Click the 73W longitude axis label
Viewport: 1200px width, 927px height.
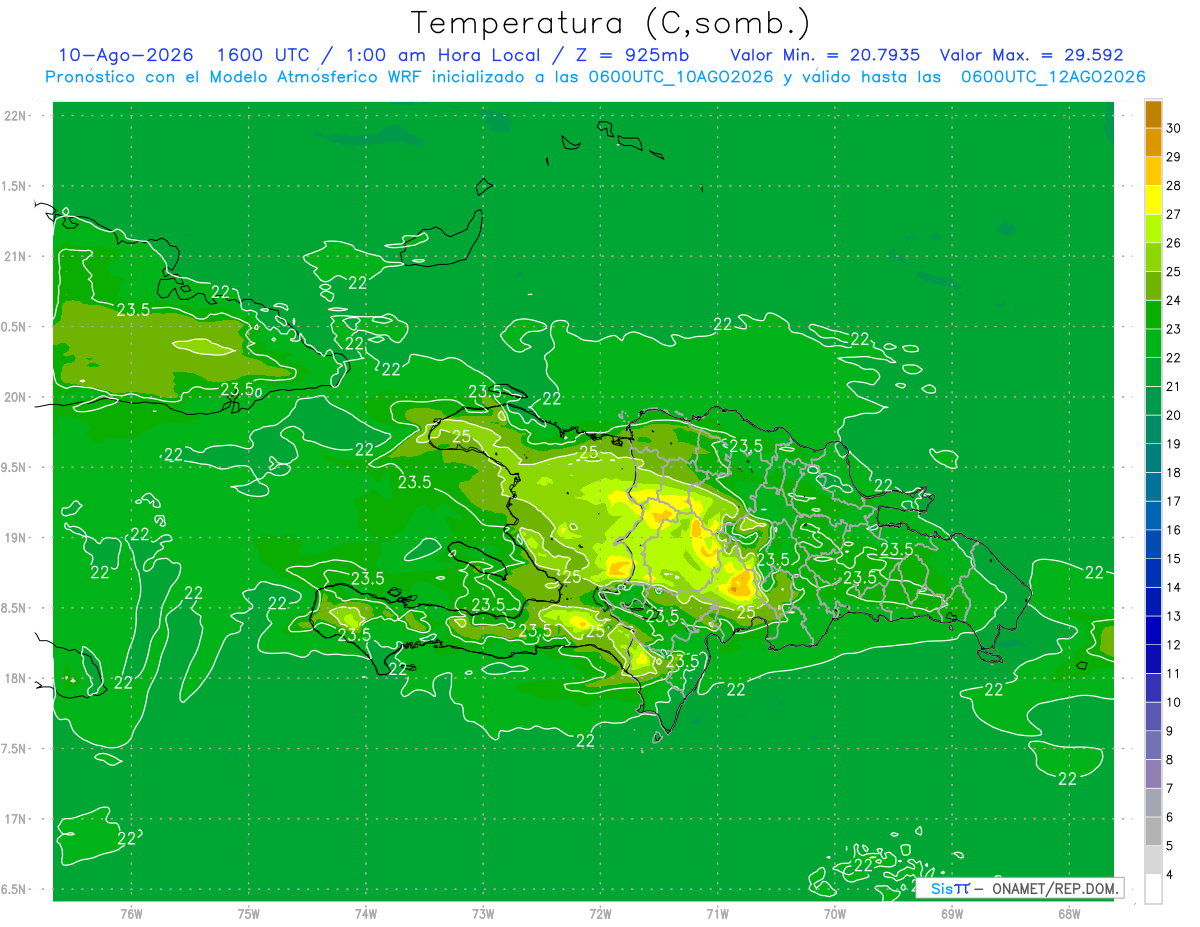pyautogui.click(x=483, y=913)
